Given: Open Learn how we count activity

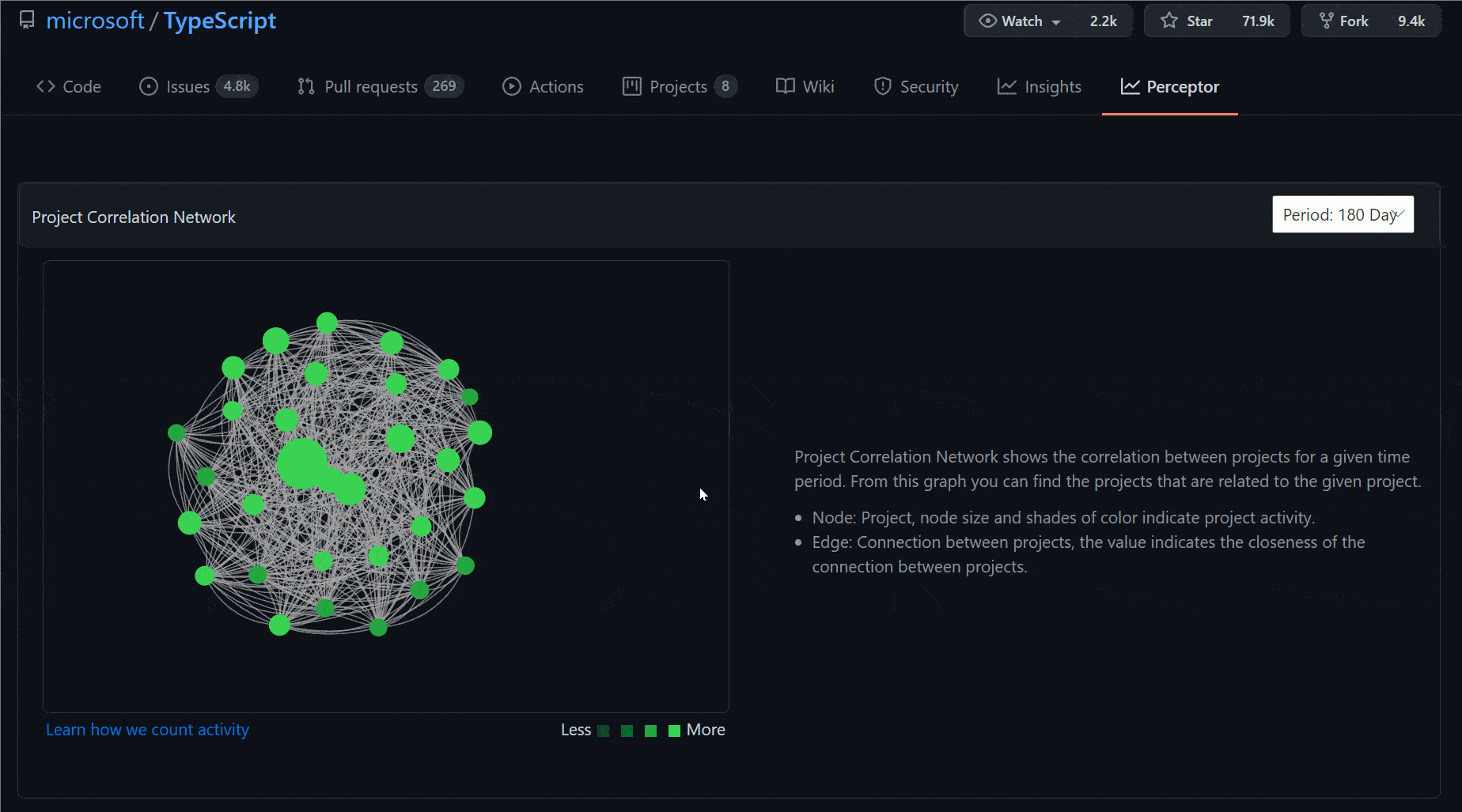Looking at the screenshot, I should (x=147, y=729).
